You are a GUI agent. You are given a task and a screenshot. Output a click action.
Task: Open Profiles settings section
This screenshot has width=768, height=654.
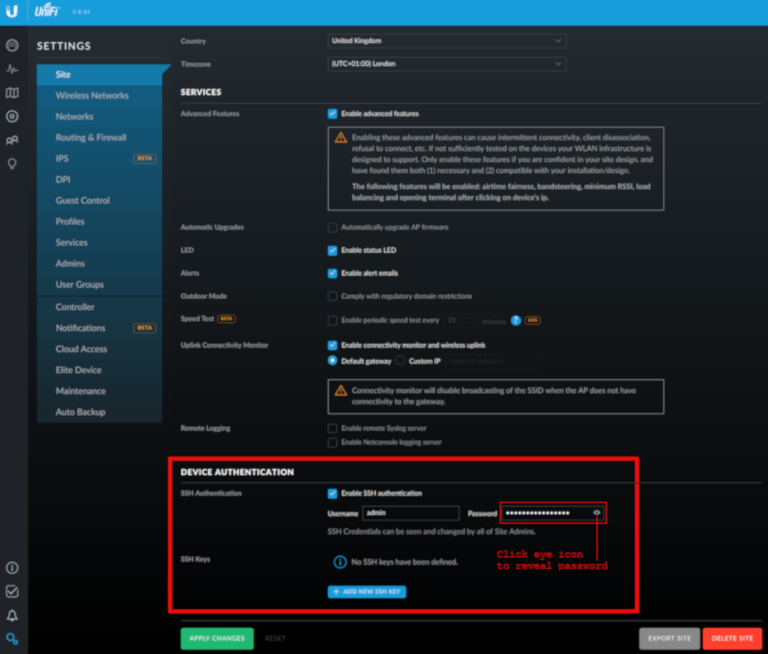point(99,221)
